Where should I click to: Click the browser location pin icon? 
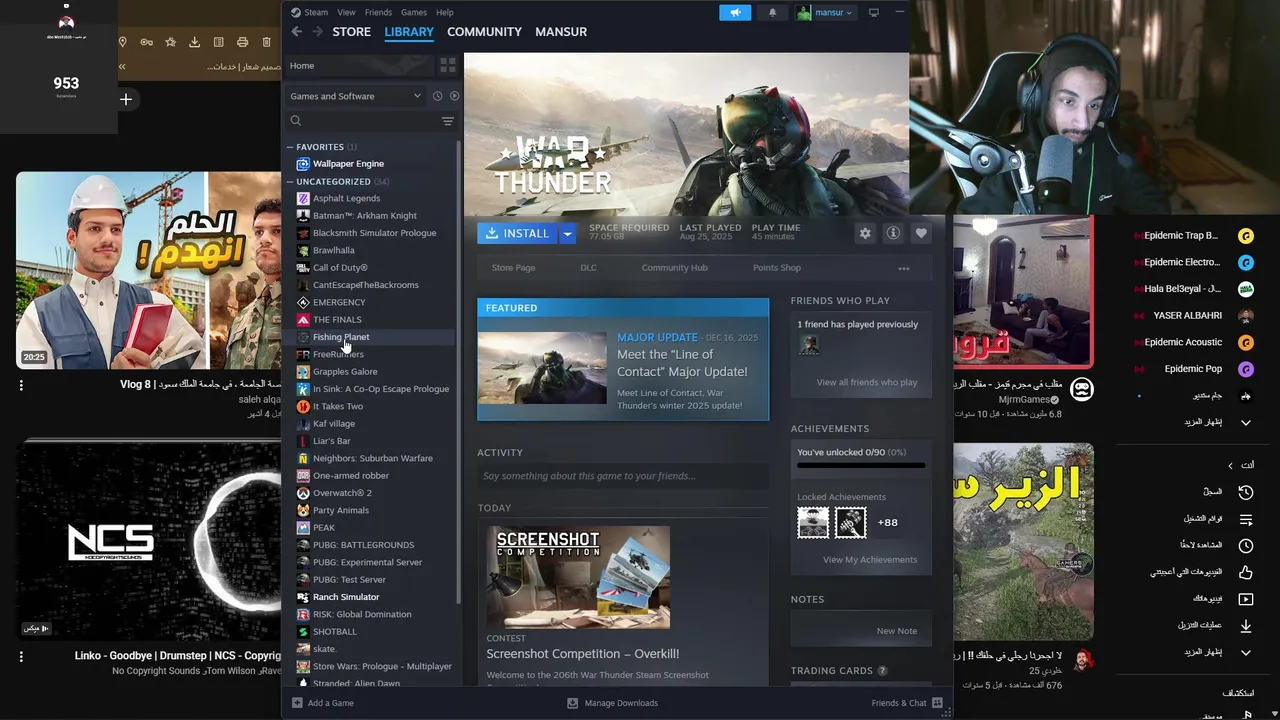click(122, 42)
